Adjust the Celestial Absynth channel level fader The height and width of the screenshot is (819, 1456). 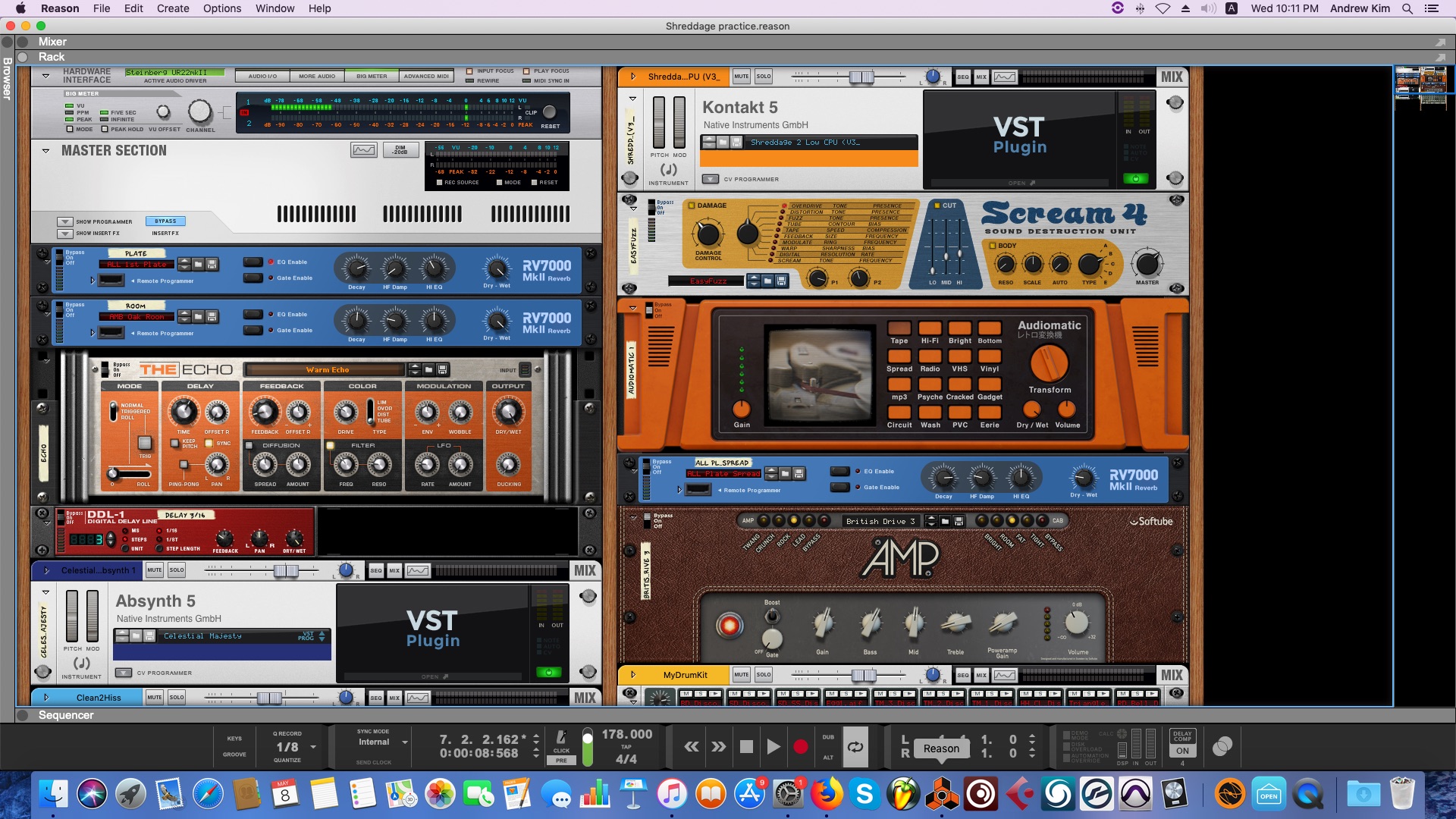(285, 570)
